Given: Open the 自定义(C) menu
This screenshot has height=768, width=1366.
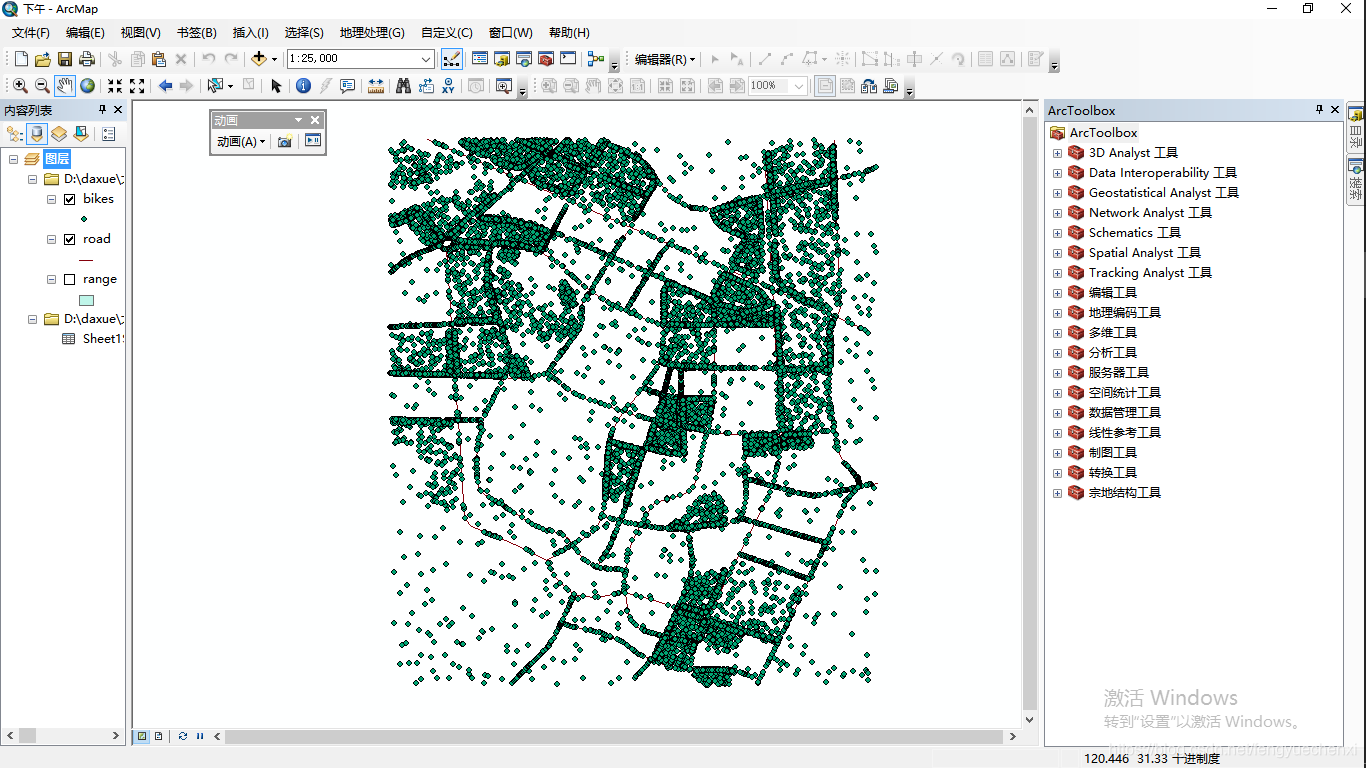Looking at the screenshot, I should [447, 33].
